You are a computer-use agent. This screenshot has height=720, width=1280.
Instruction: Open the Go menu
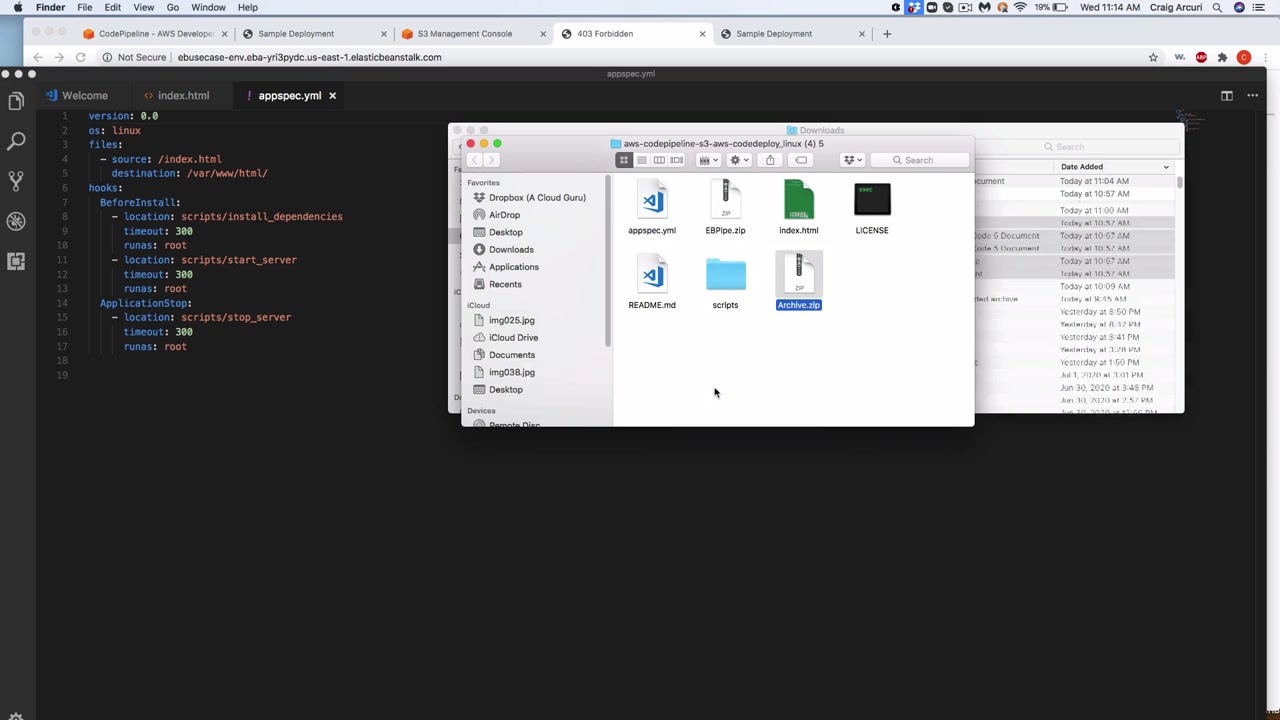(x=173, y=7)
